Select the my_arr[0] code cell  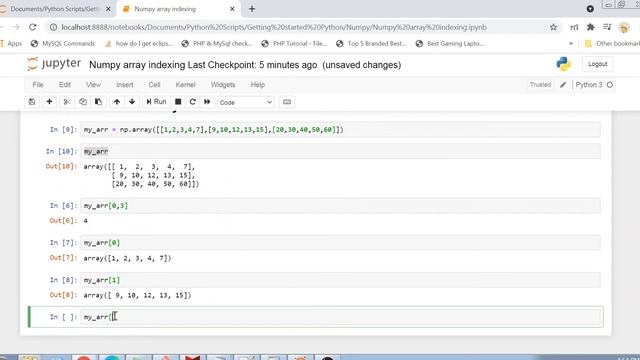(340, 242)
